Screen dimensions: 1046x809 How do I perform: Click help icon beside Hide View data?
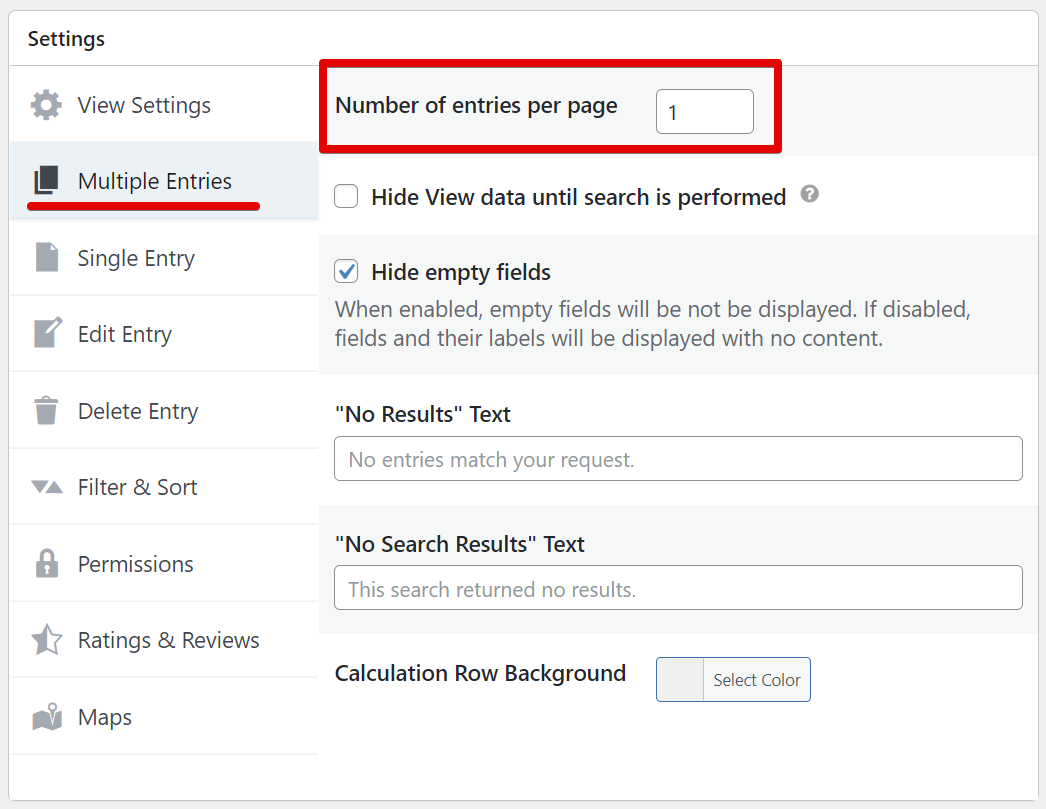point(810,195)
